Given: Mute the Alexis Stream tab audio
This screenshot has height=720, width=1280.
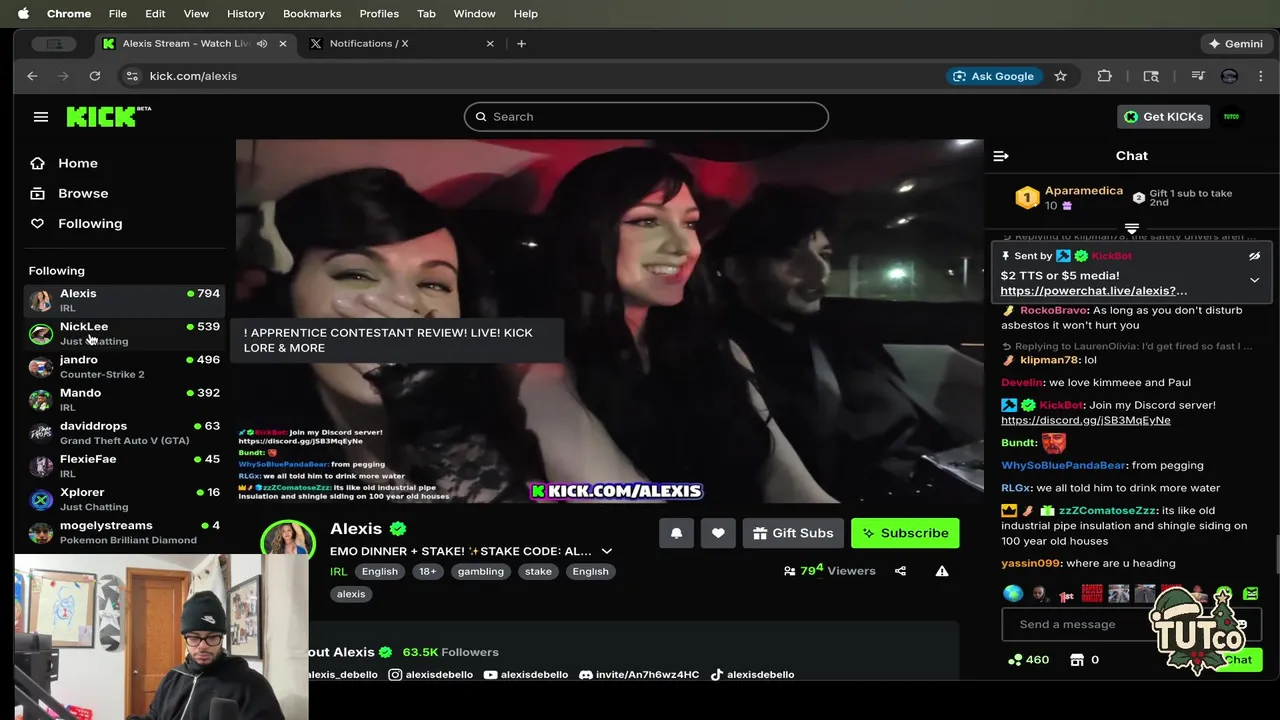Looking at the screenshot, I should pos(262,43).
